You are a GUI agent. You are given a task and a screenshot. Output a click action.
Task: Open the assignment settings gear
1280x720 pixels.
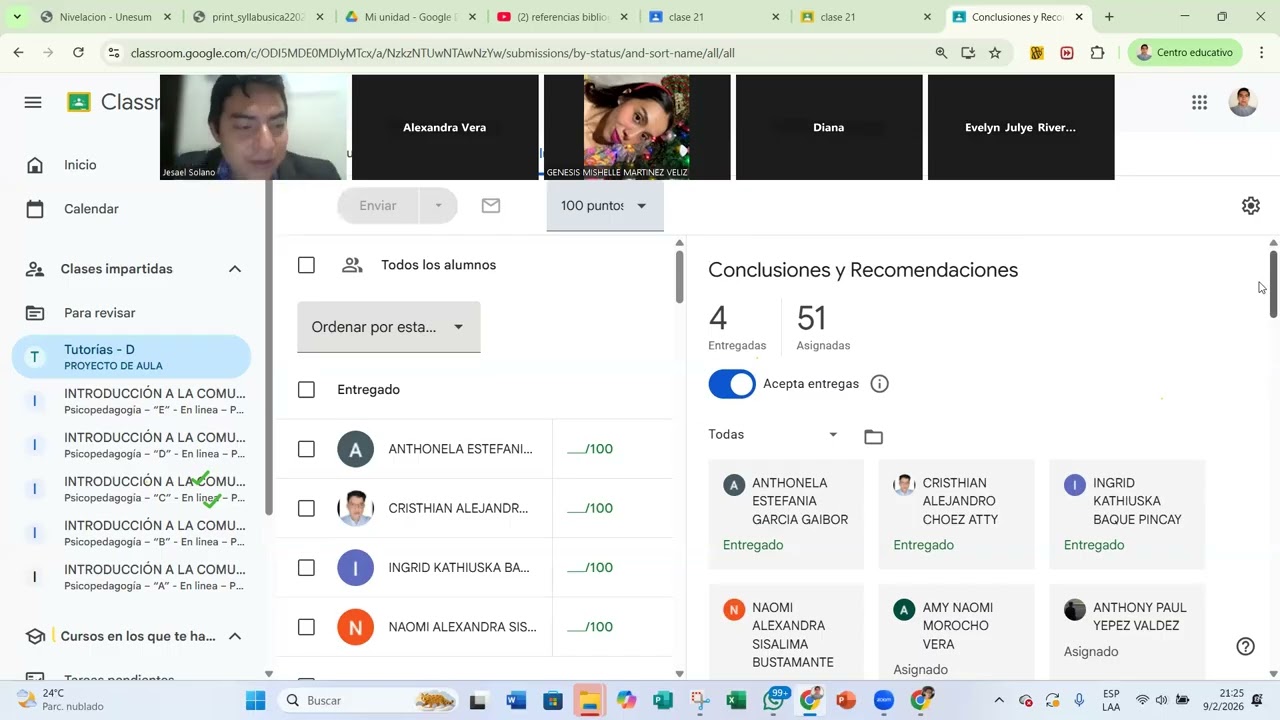pos(1250,206)
